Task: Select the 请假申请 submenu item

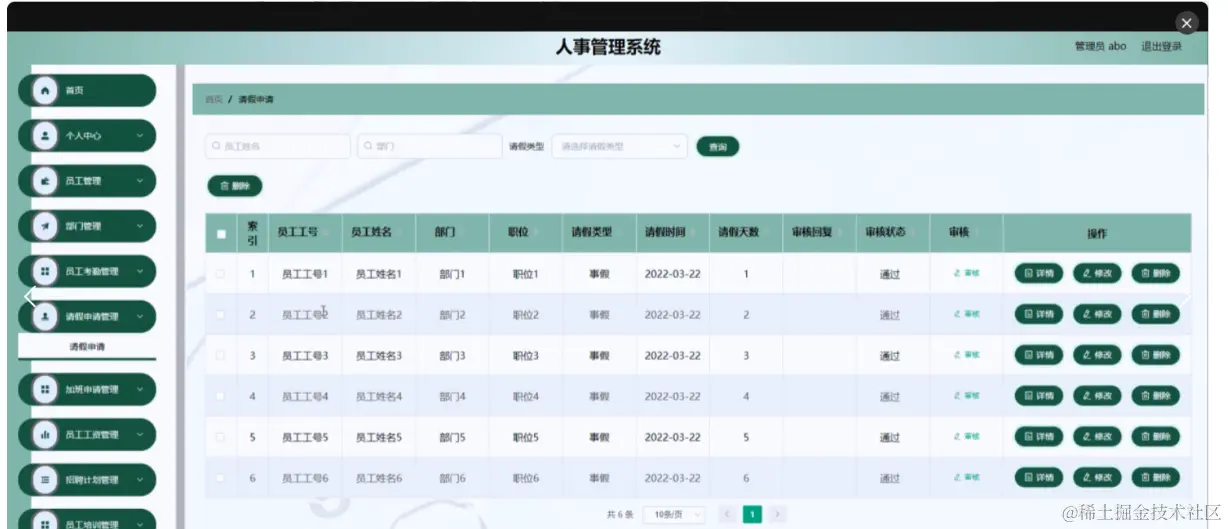Action: pyautogui.click(x=87, y=347)
